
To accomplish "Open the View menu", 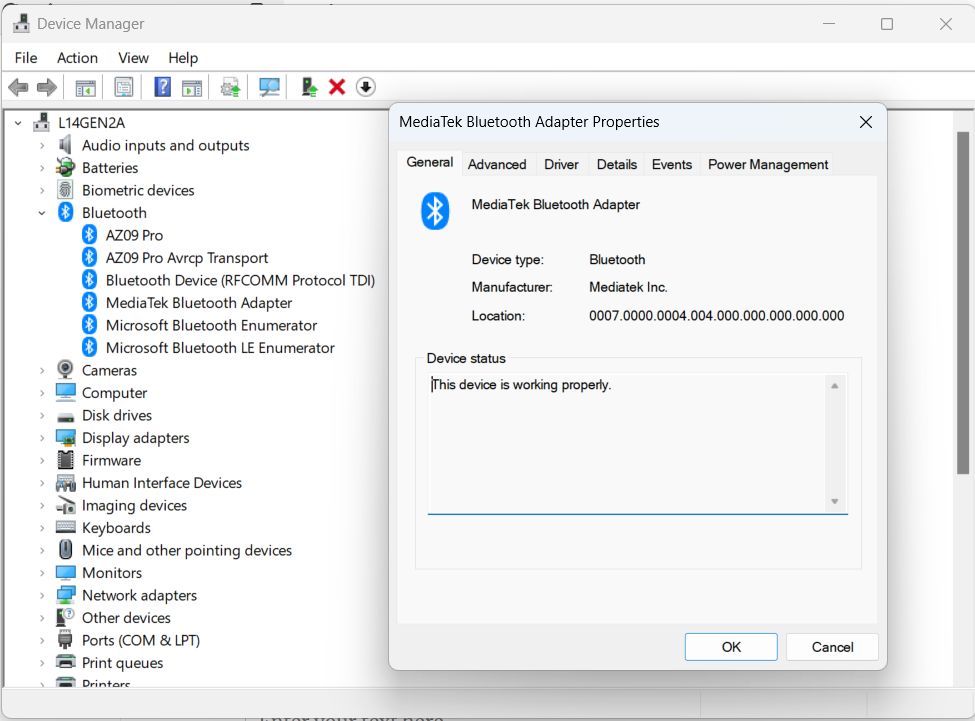I will tap(133, 58).
